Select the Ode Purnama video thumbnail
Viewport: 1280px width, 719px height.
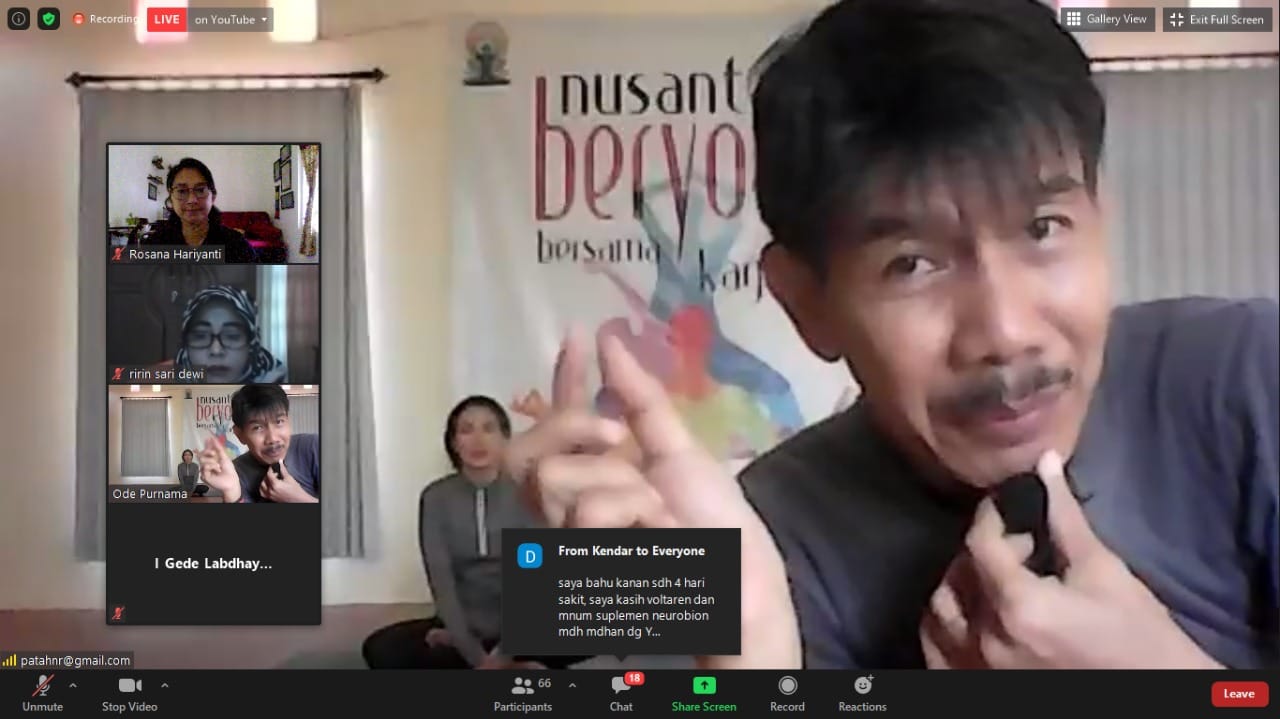[x=213, y=443]
